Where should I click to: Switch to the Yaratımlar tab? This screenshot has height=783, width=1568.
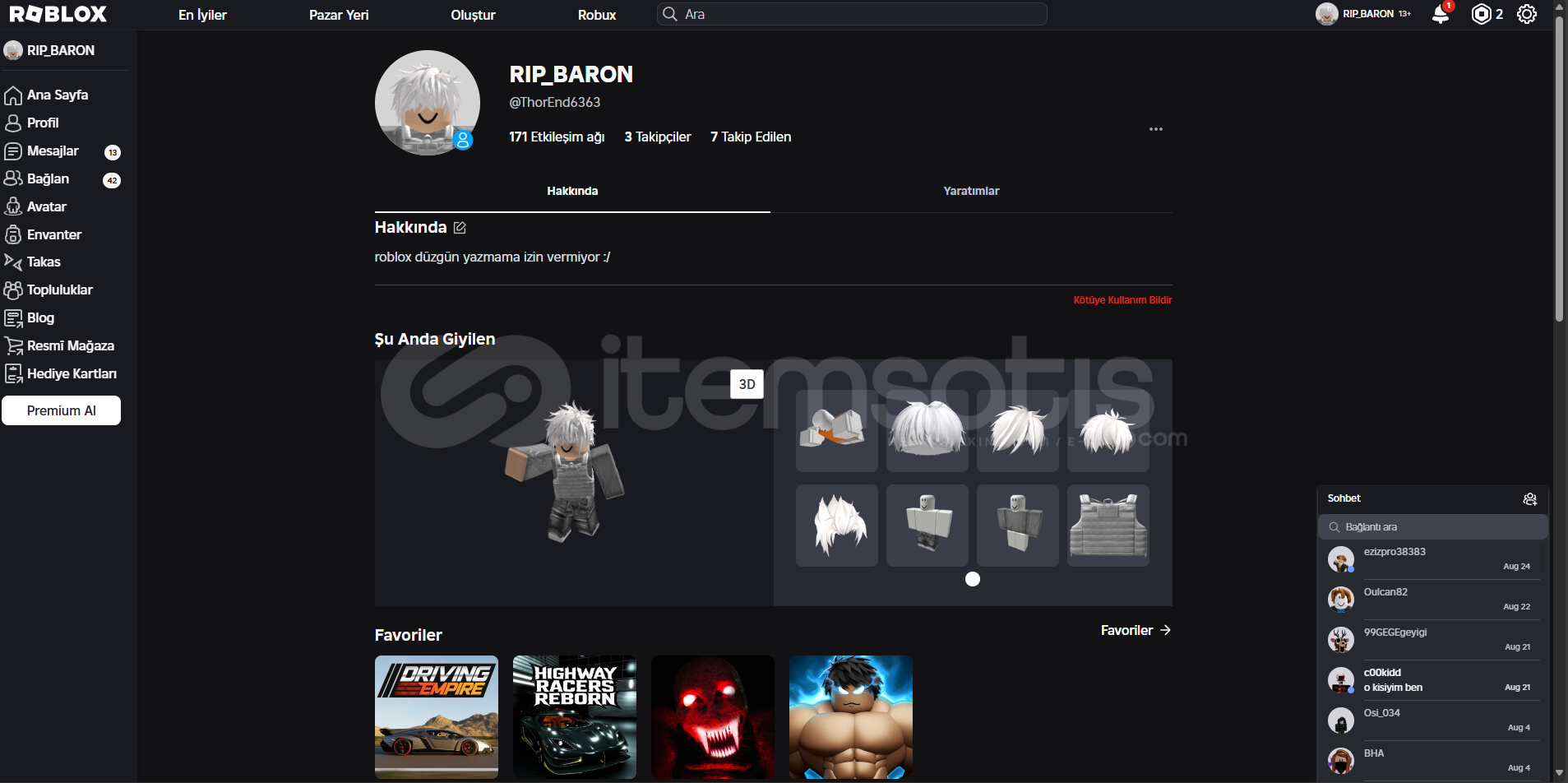[x=971, y=191]
